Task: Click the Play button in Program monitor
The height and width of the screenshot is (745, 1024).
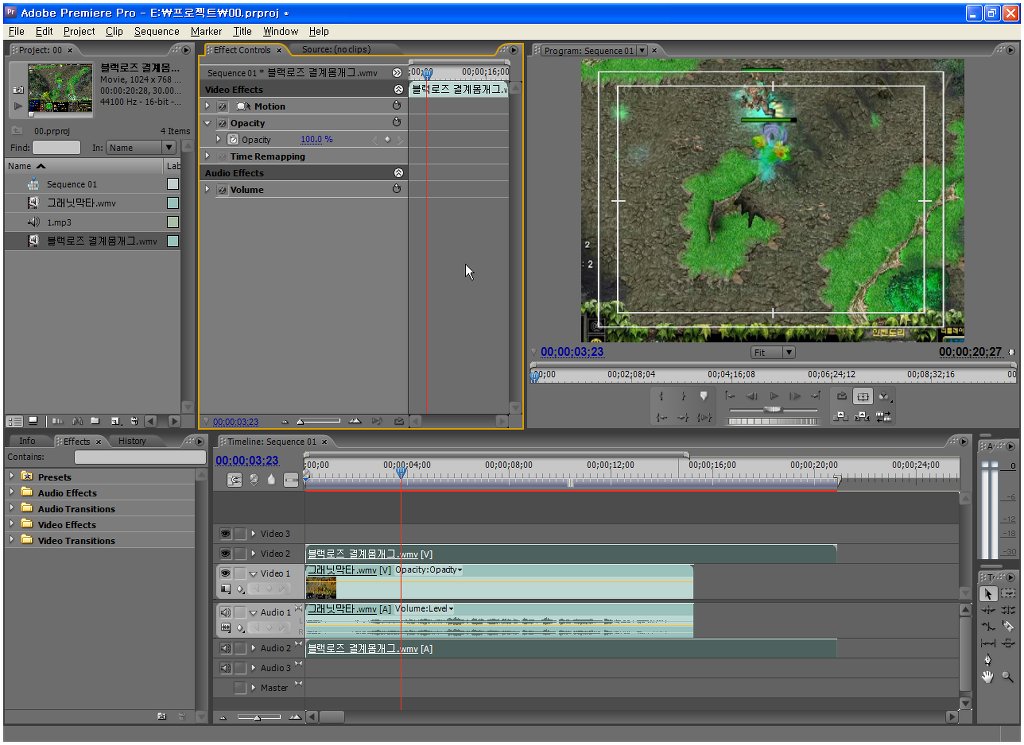Action: [x=773, y=396]
